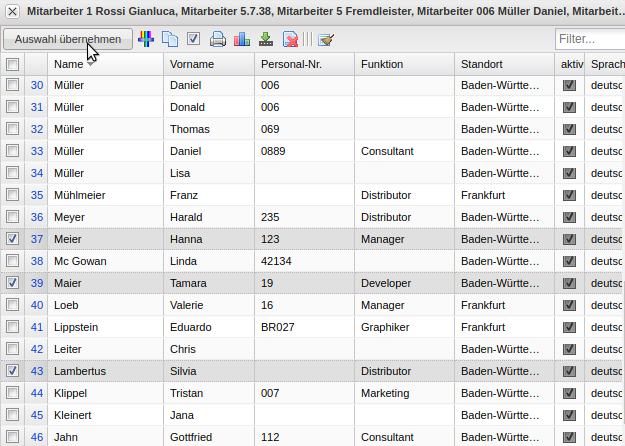Click the sort arrow beside Name header

tap(91, 64)
